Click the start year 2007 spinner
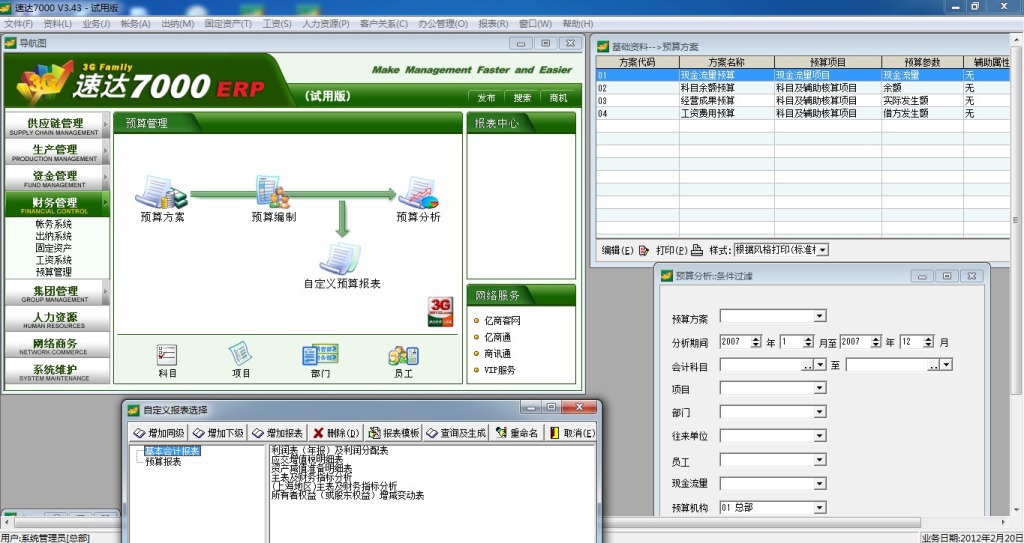 coord(756,342)
